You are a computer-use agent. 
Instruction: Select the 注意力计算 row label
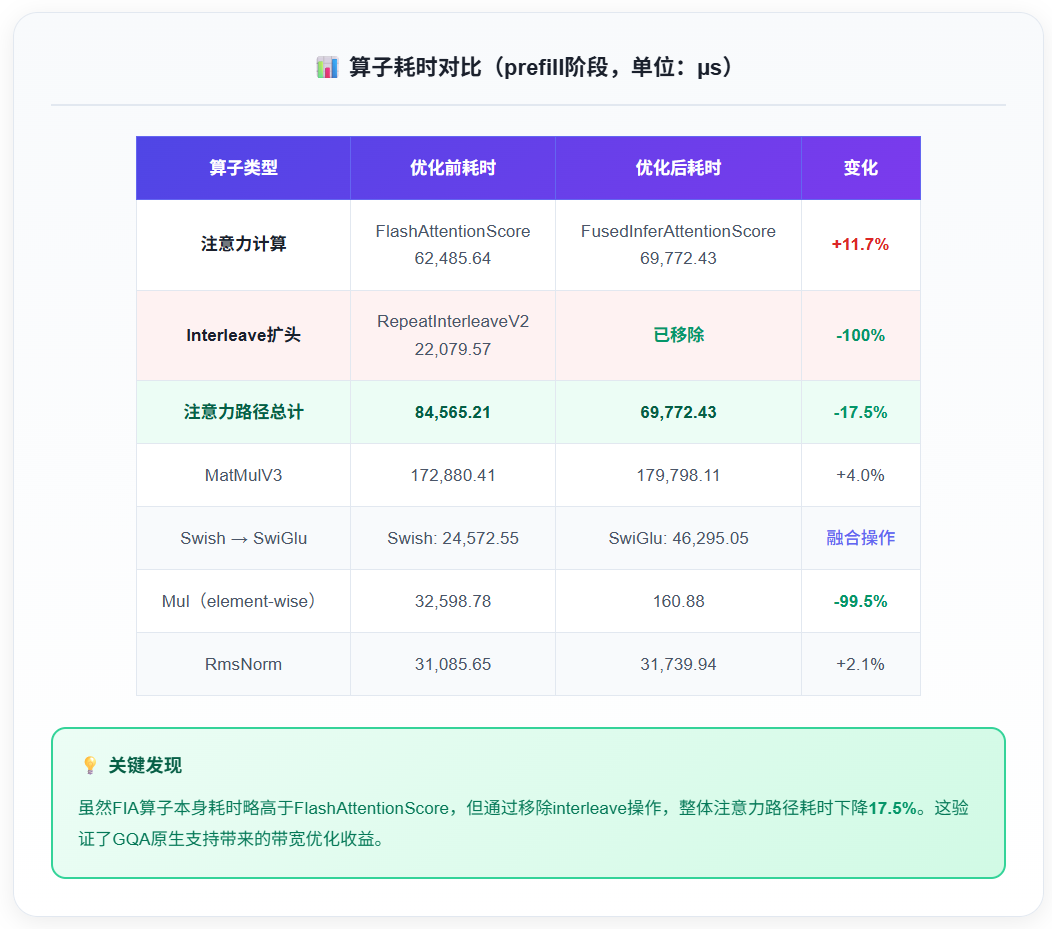click(x=244, y=244)
